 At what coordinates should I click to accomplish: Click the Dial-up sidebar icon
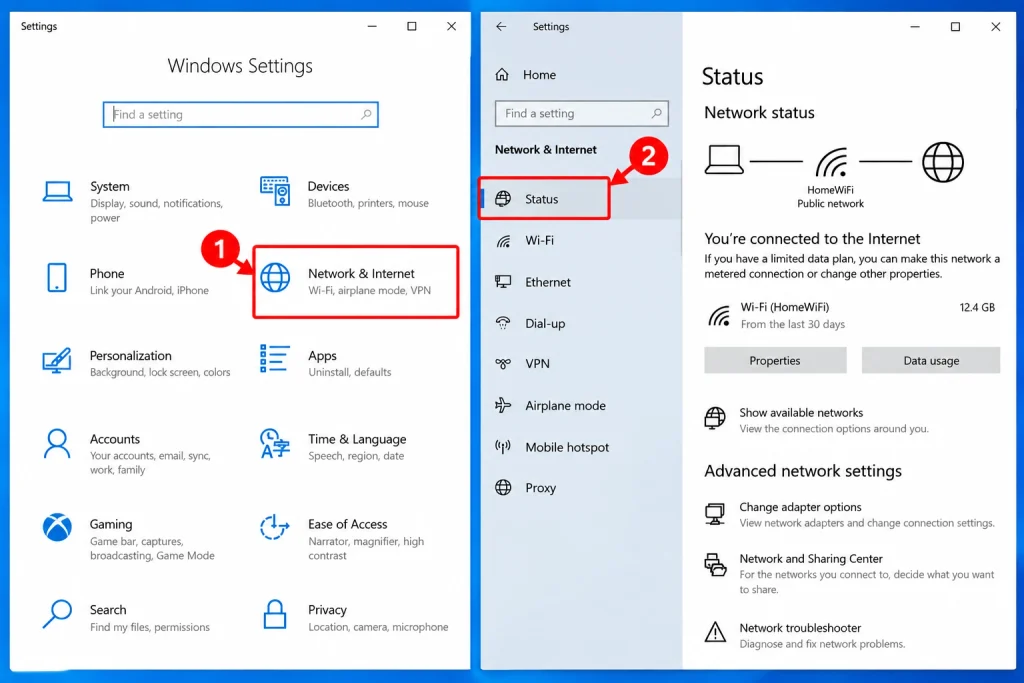(503, 323)
